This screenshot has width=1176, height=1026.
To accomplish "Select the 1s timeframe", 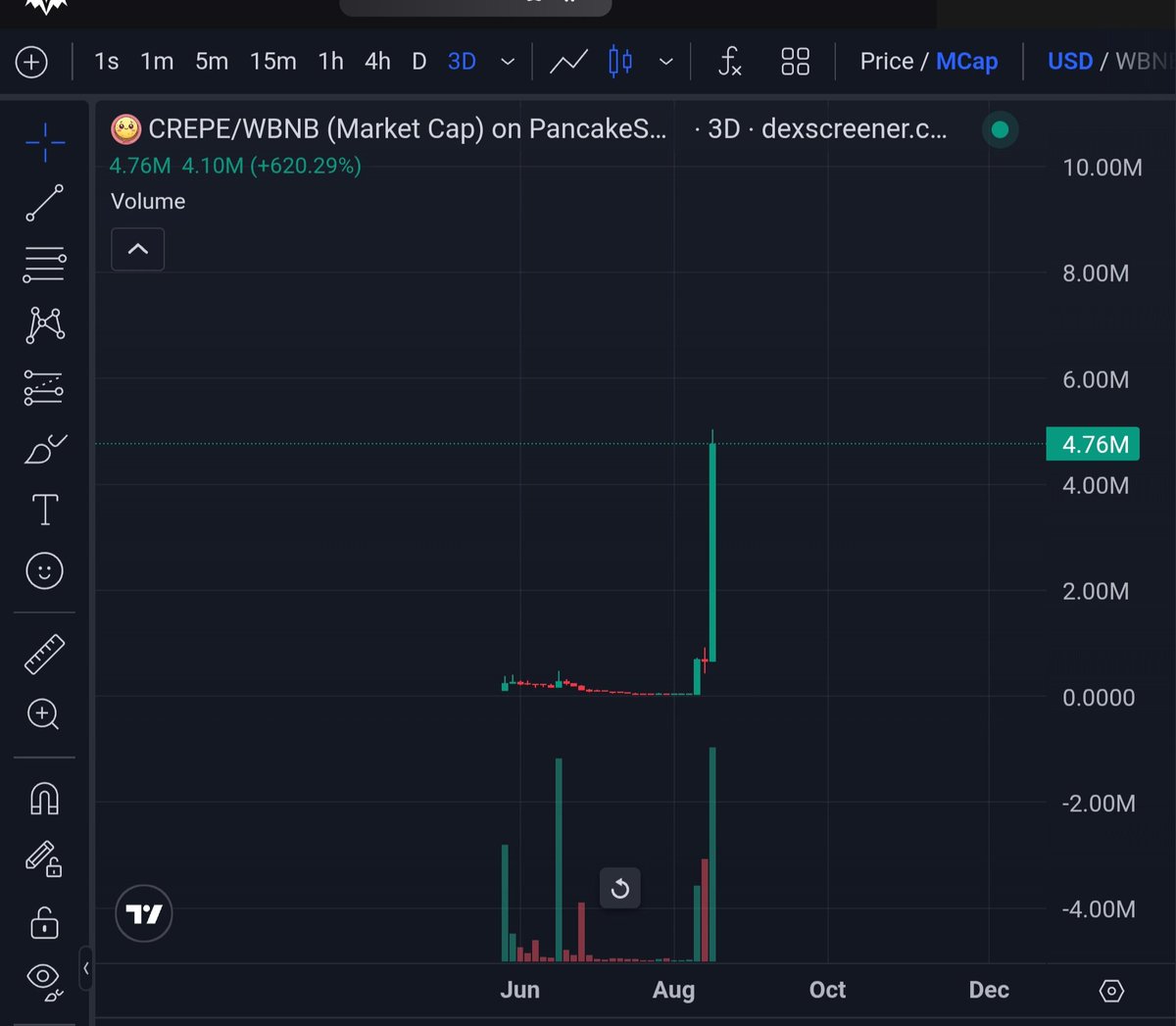I will 107,62.
